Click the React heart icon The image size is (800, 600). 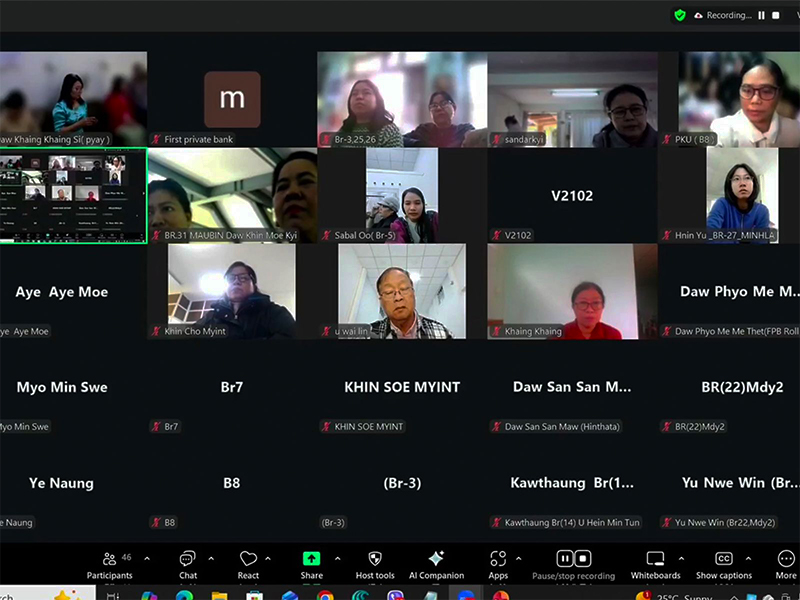pos(248,559)
